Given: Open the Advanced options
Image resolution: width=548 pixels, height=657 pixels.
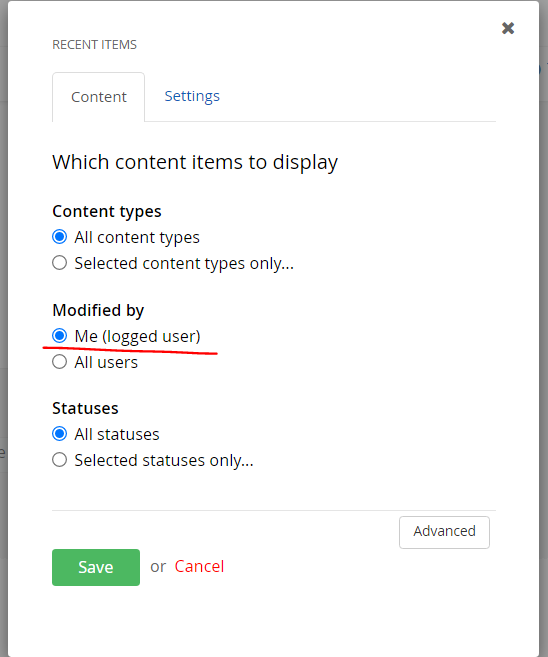Looking at the screenshot, I should coord(444,532).
